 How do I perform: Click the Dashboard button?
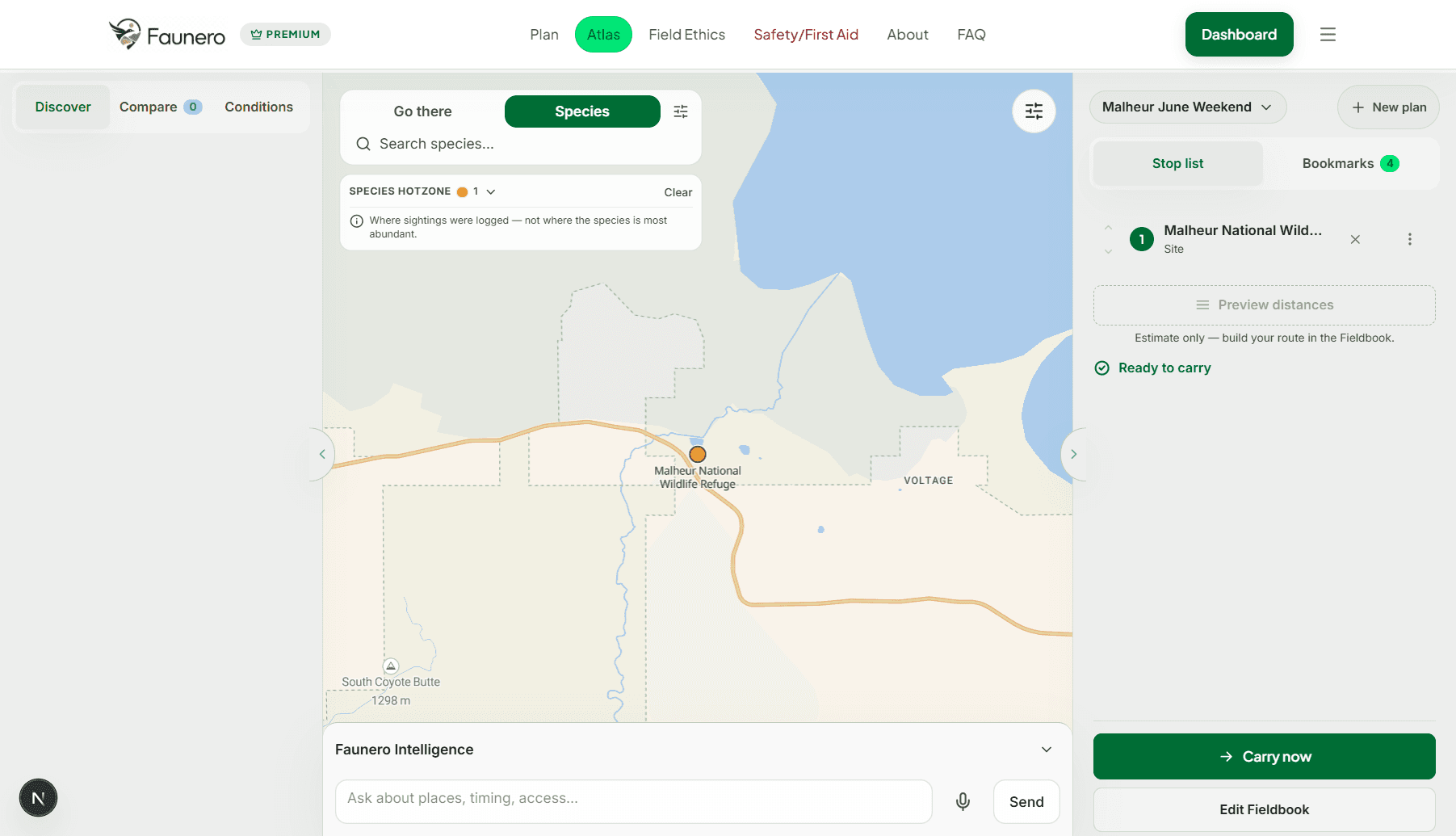(x=1239, y=35)
